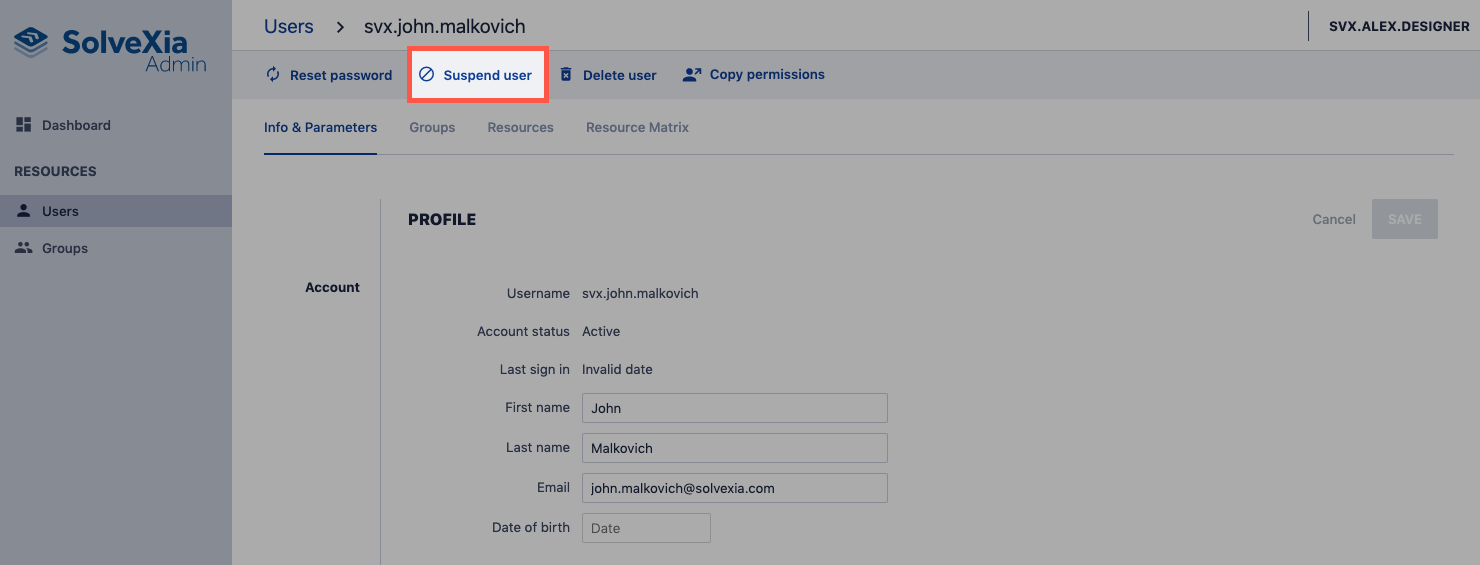Select the Users person icon in sidebar
The width and height of the screenshot is (1480, 565).
coord(24,211)
